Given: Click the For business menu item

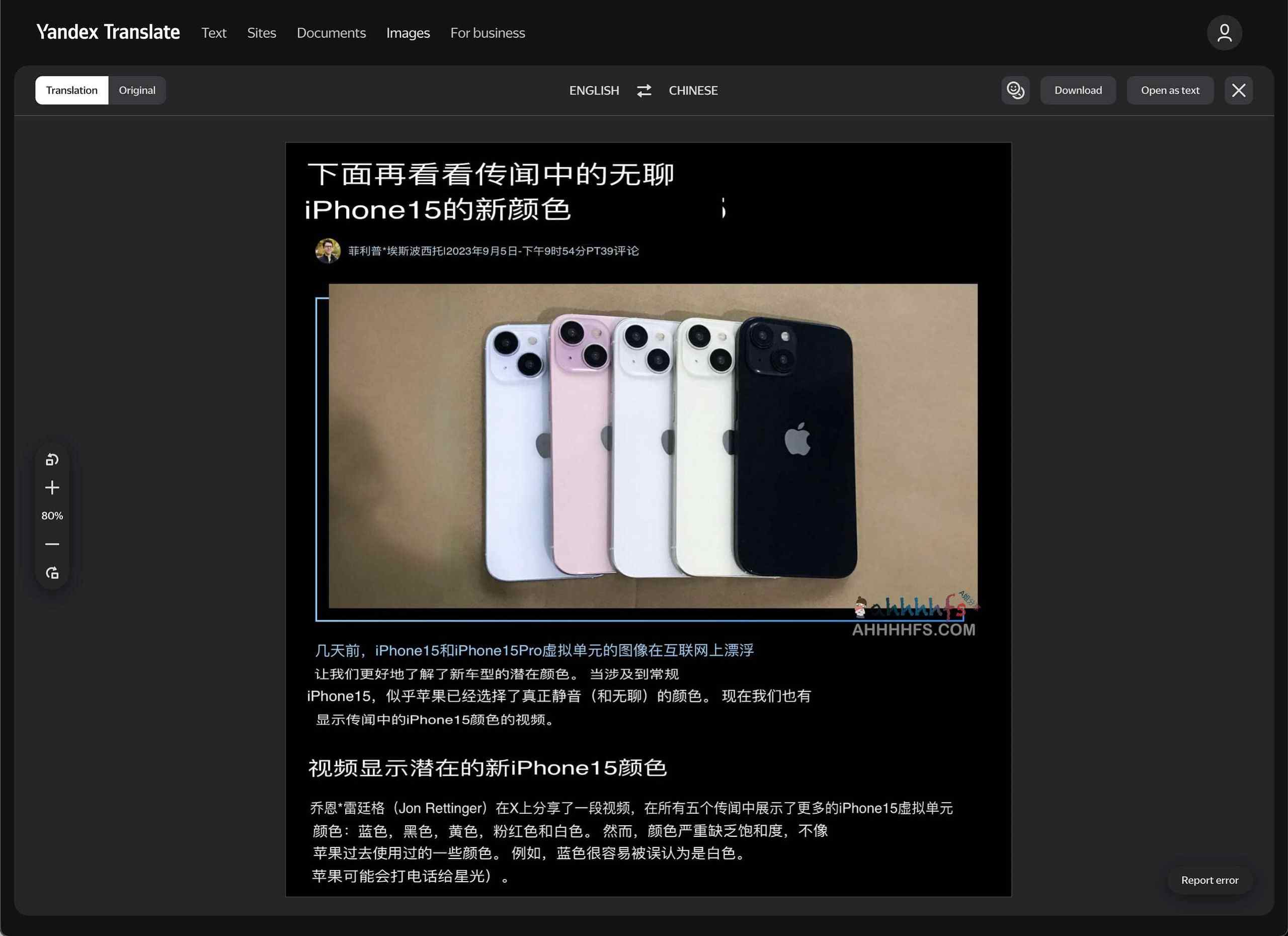Looking at the screenshot, I should pos(487,33).
